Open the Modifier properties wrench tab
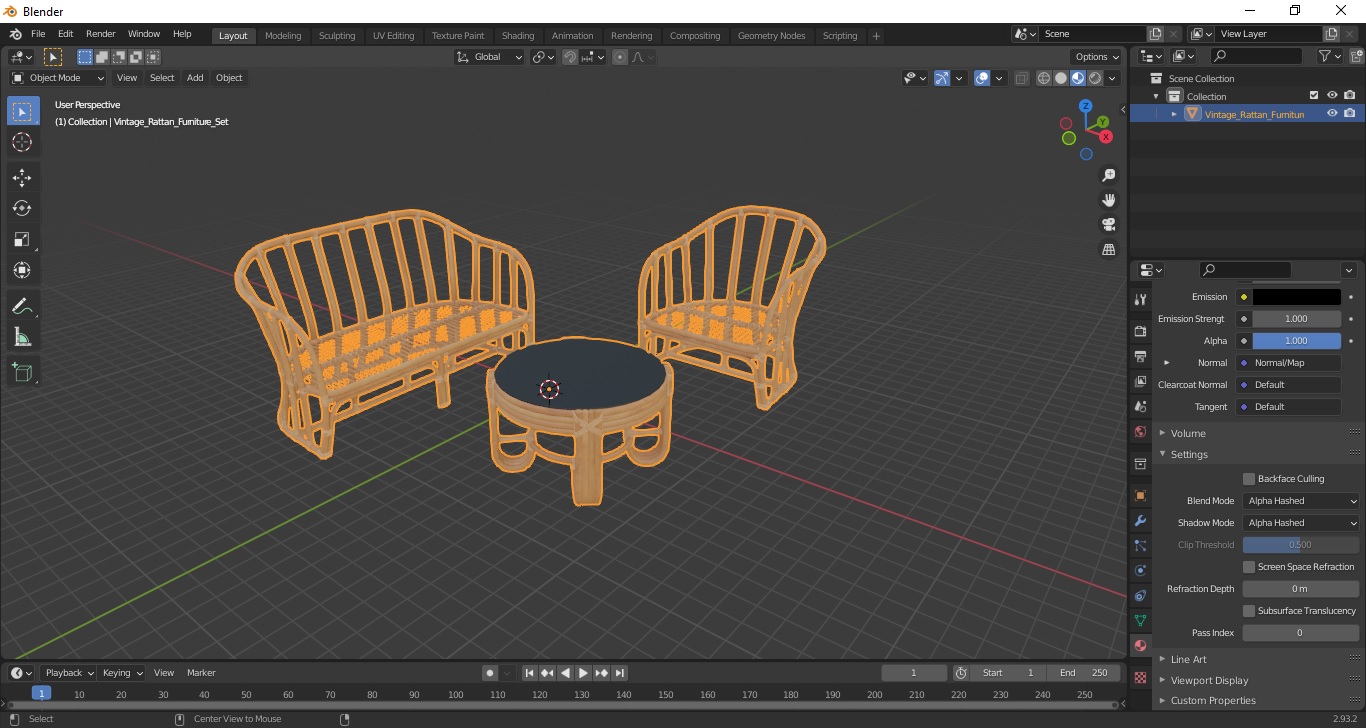Viewport: 1366px width, 728px height. pos(1140,521)
